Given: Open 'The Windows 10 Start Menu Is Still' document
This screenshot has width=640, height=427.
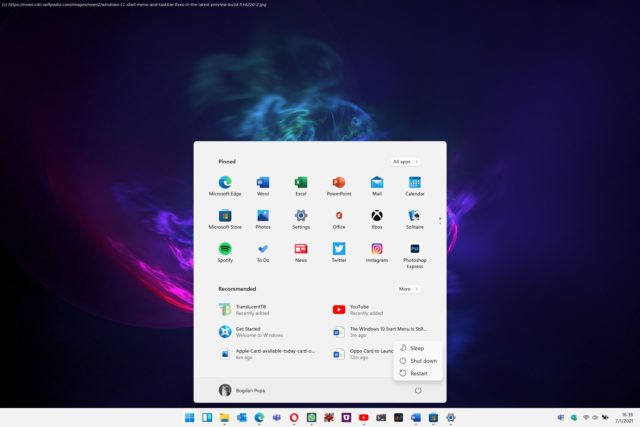Looking at the screenshot, I should [381, 332].
